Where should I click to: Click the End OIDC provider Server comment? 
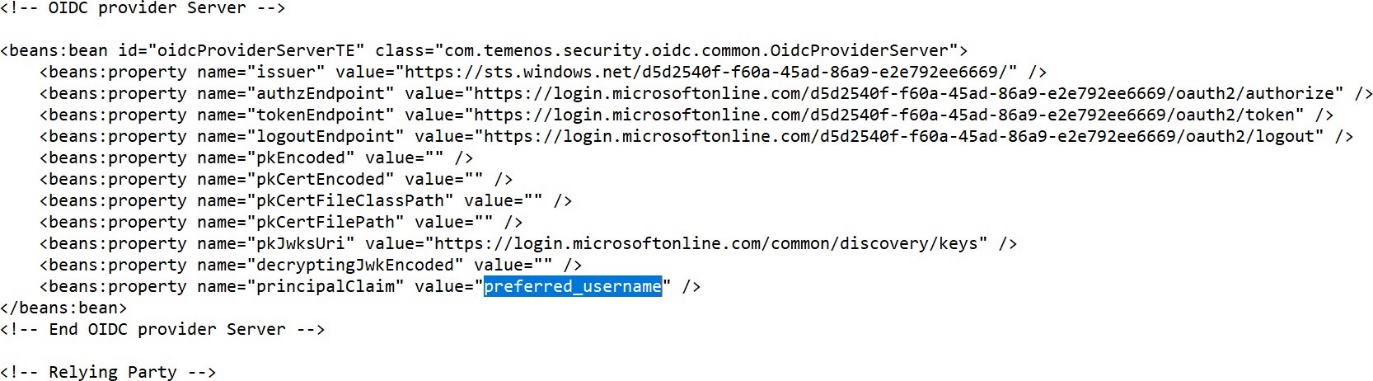click(x=163, y=329)
